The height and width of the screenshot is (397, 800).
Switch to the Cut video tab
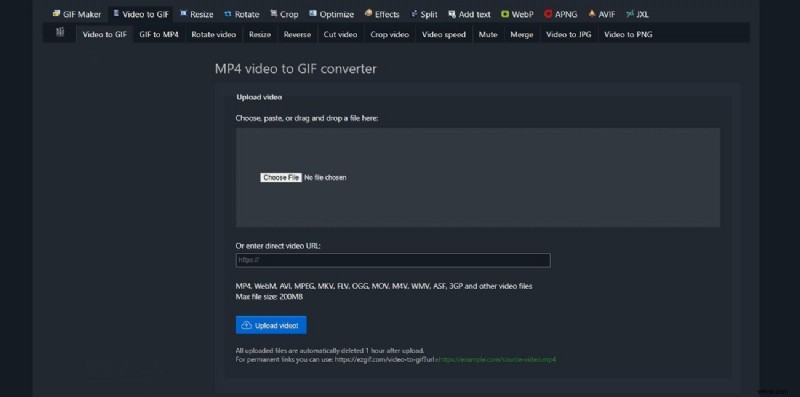(x=340, y=35)
